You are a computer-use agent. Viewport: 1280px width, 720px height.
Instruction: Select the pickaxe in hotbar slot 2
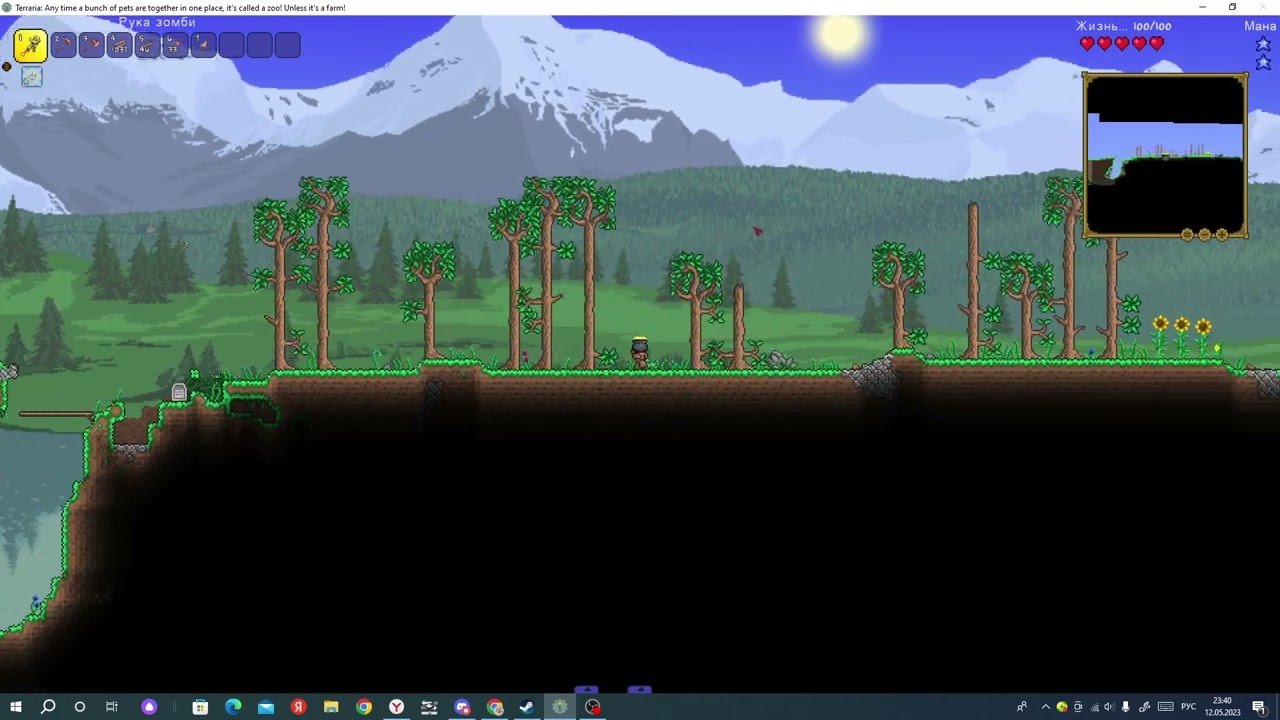63,45
